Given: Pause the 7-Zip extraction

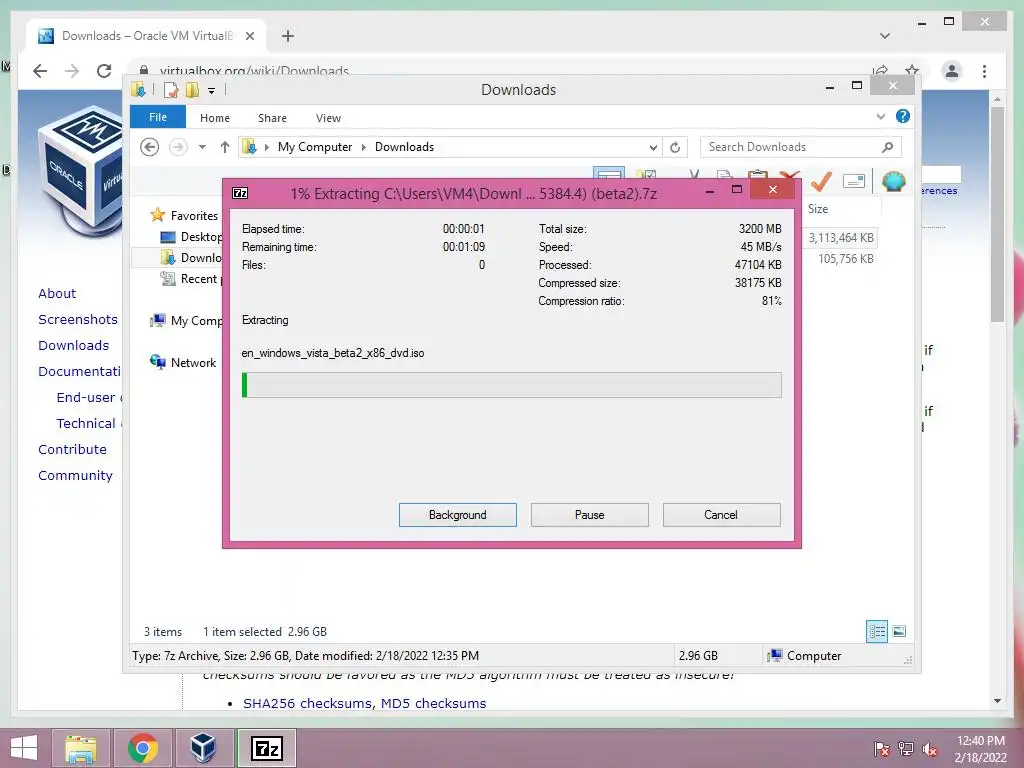Looking at the screenshot, I should click(x=589, y=515).
